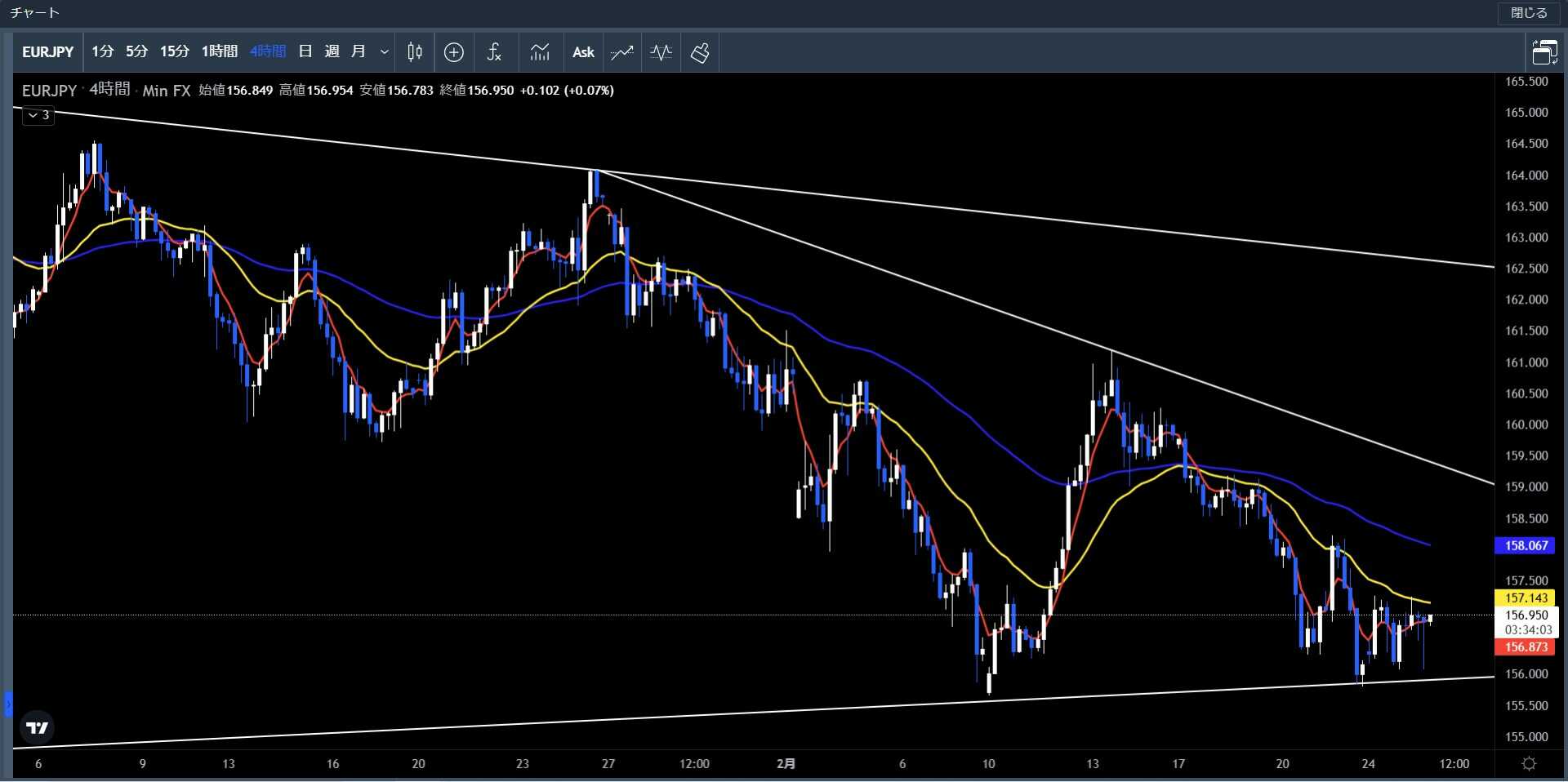The height and width of the screenshot is (782, 1568).
Task: Click the 終値156.950 value in legend
Action: click(x=477, y=90)
